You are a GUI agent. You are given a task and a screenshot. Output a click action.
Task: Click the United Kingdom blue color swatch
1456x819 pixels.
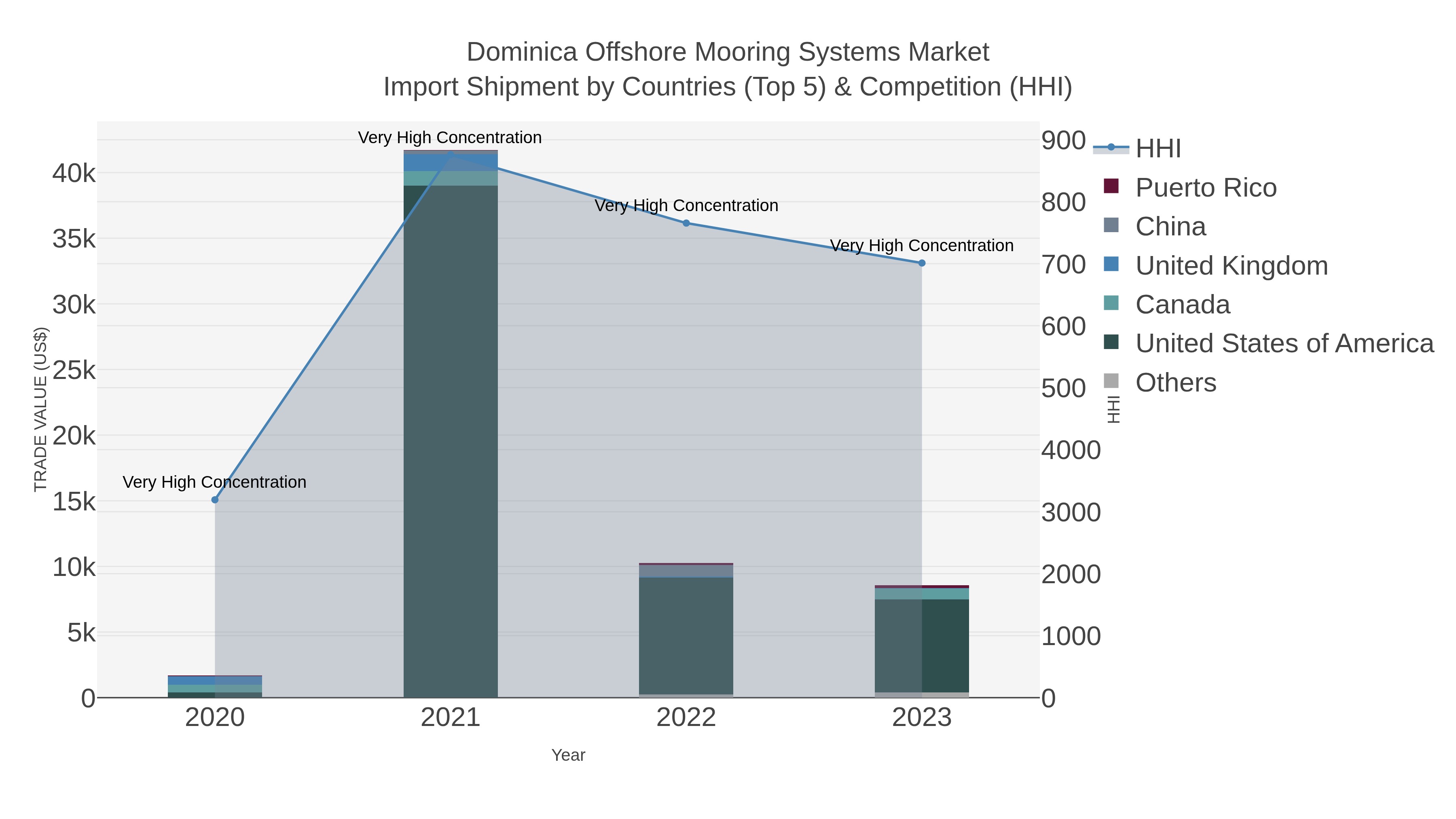click(1111, 264)
